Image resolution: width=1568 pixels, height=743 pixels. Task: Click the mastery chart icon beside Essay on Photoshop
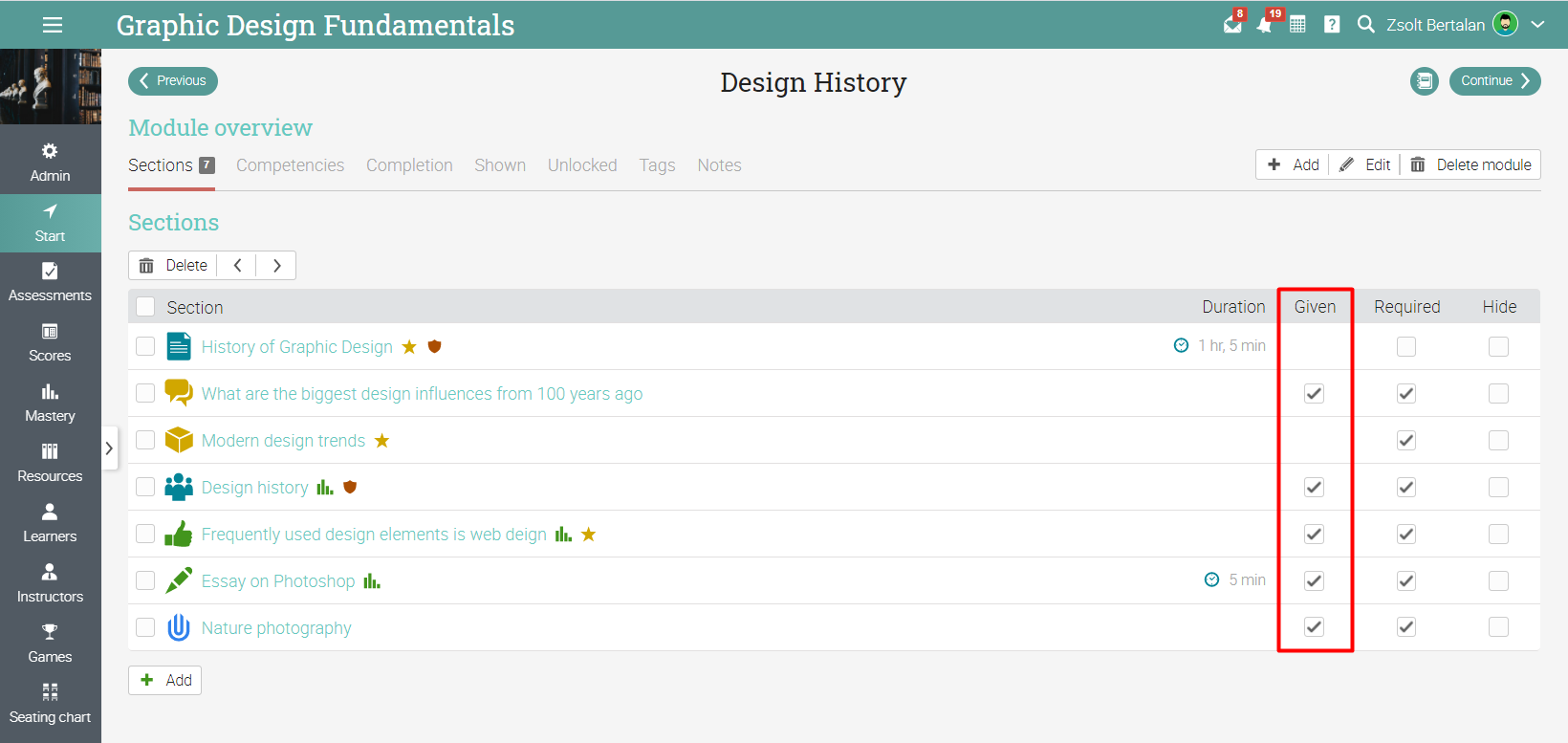click(372, 581)
